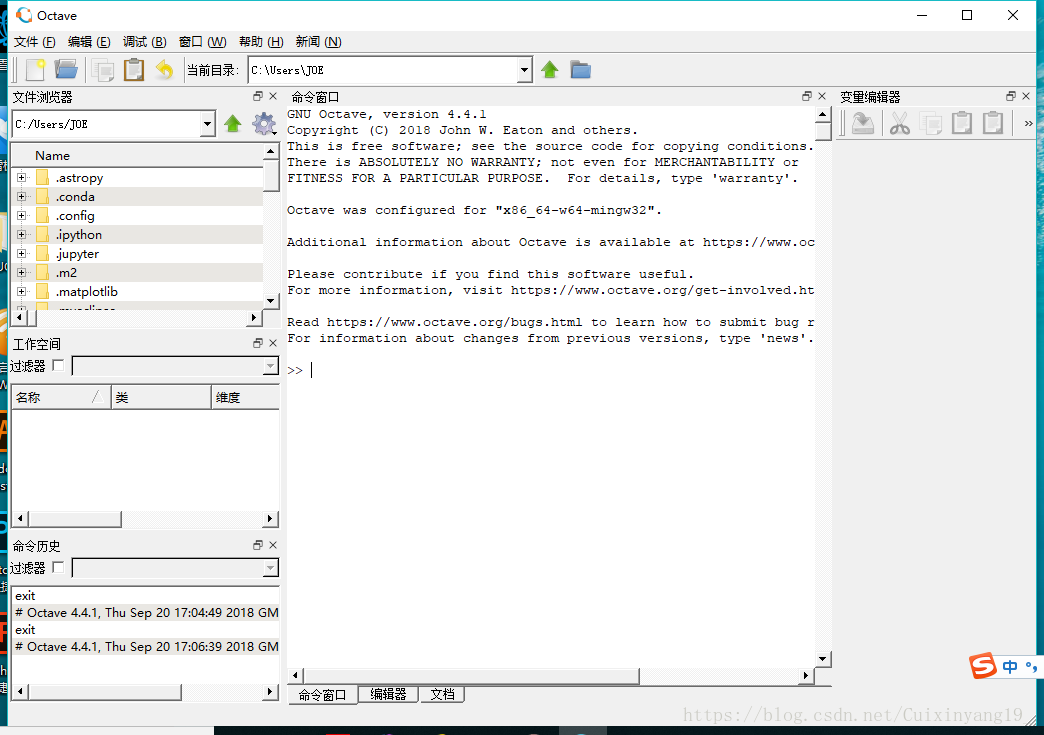Click Copy icon in variable editor

[x=931, y=123]
